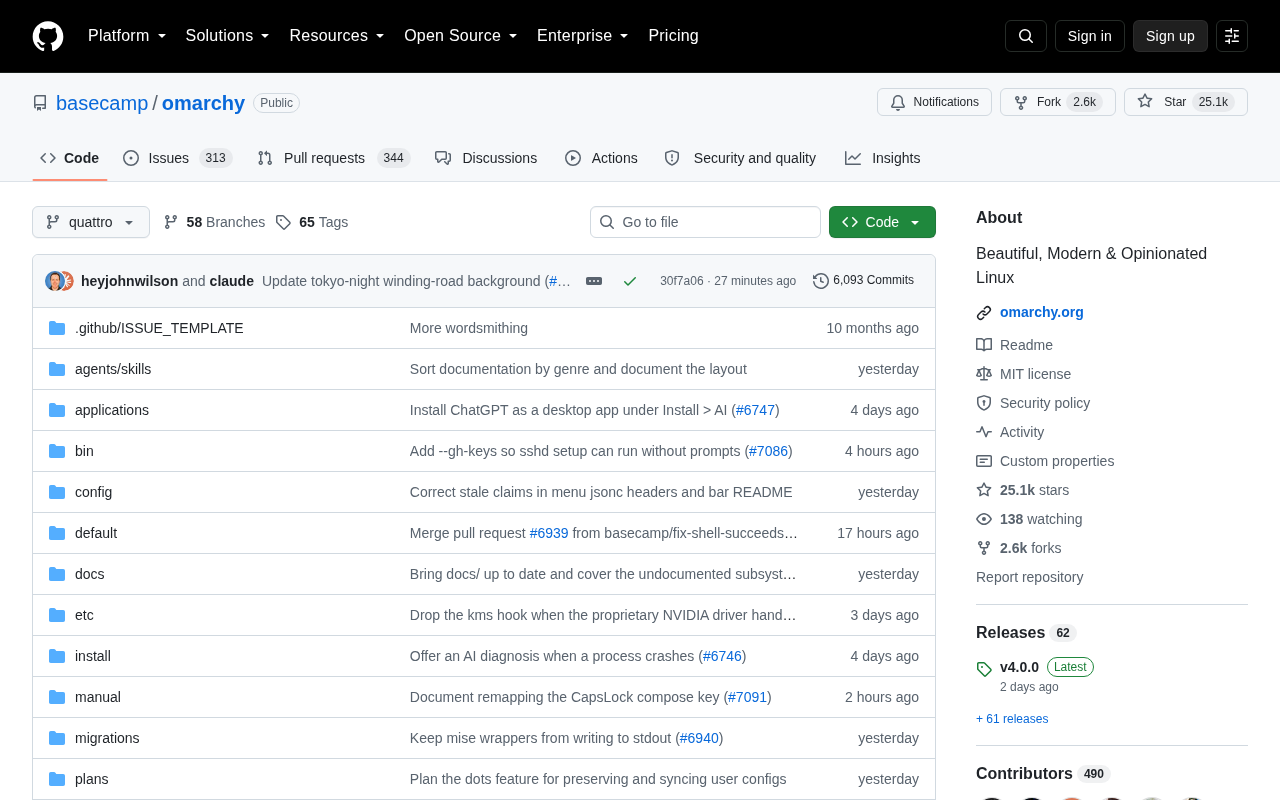Star the omarchy repository
Image resolution: width=1280 pixels, height=800 pixels.
[1186, 102]
